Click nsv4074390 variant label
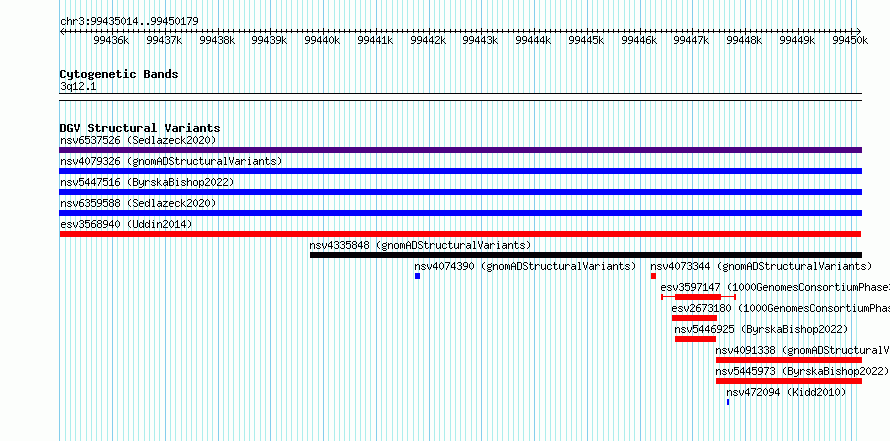This screenshot has width=890, height=441. click(x=525, y=266)
